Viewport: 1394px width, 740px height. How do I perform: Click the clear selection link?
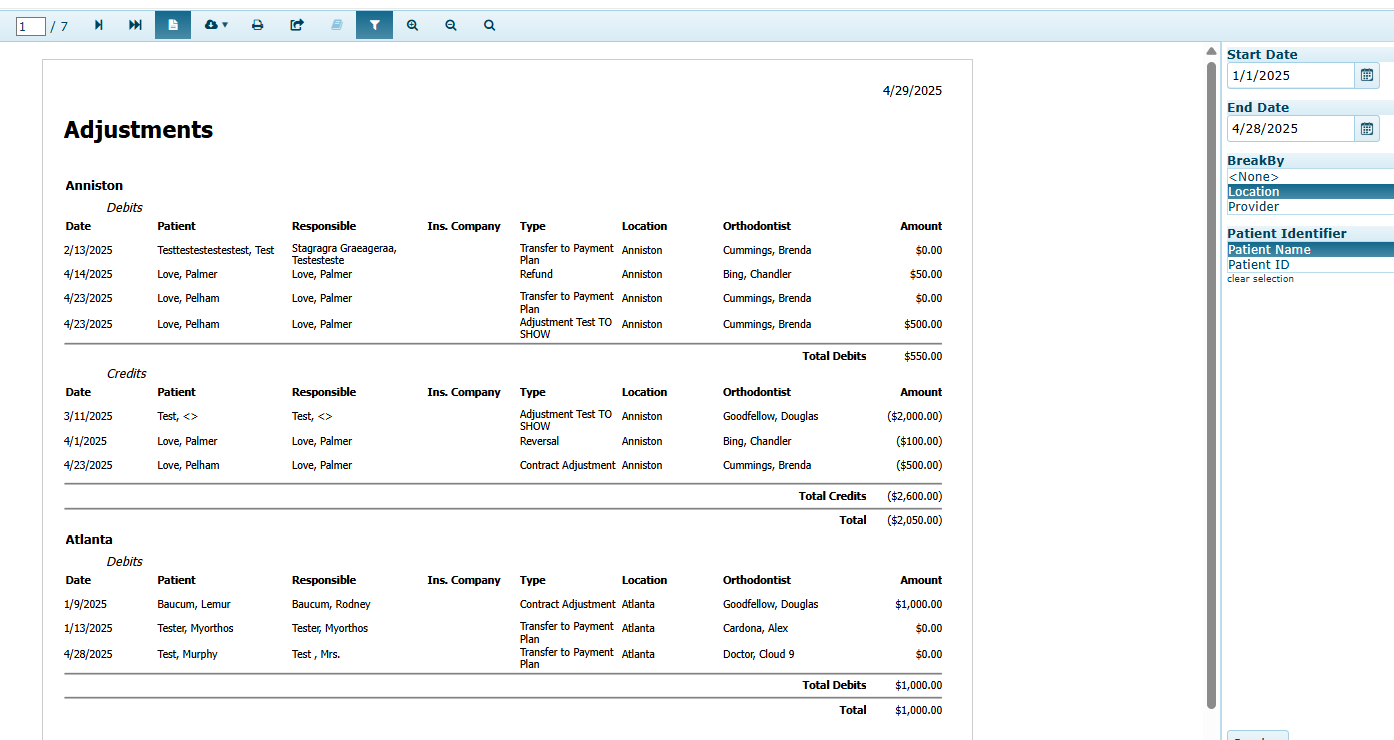pyautogui.click(x=1260, y=279)
